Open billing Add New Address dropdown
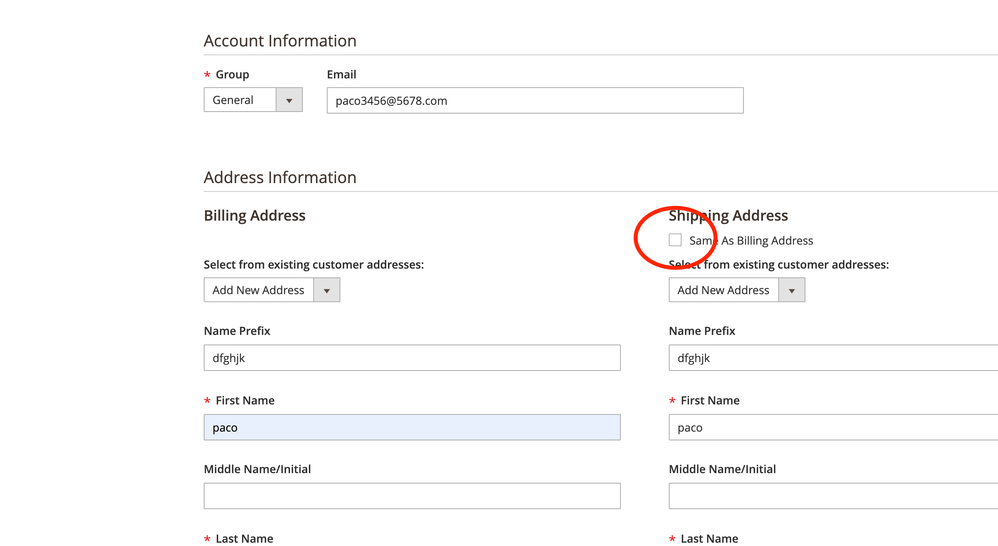 (259, 290)
